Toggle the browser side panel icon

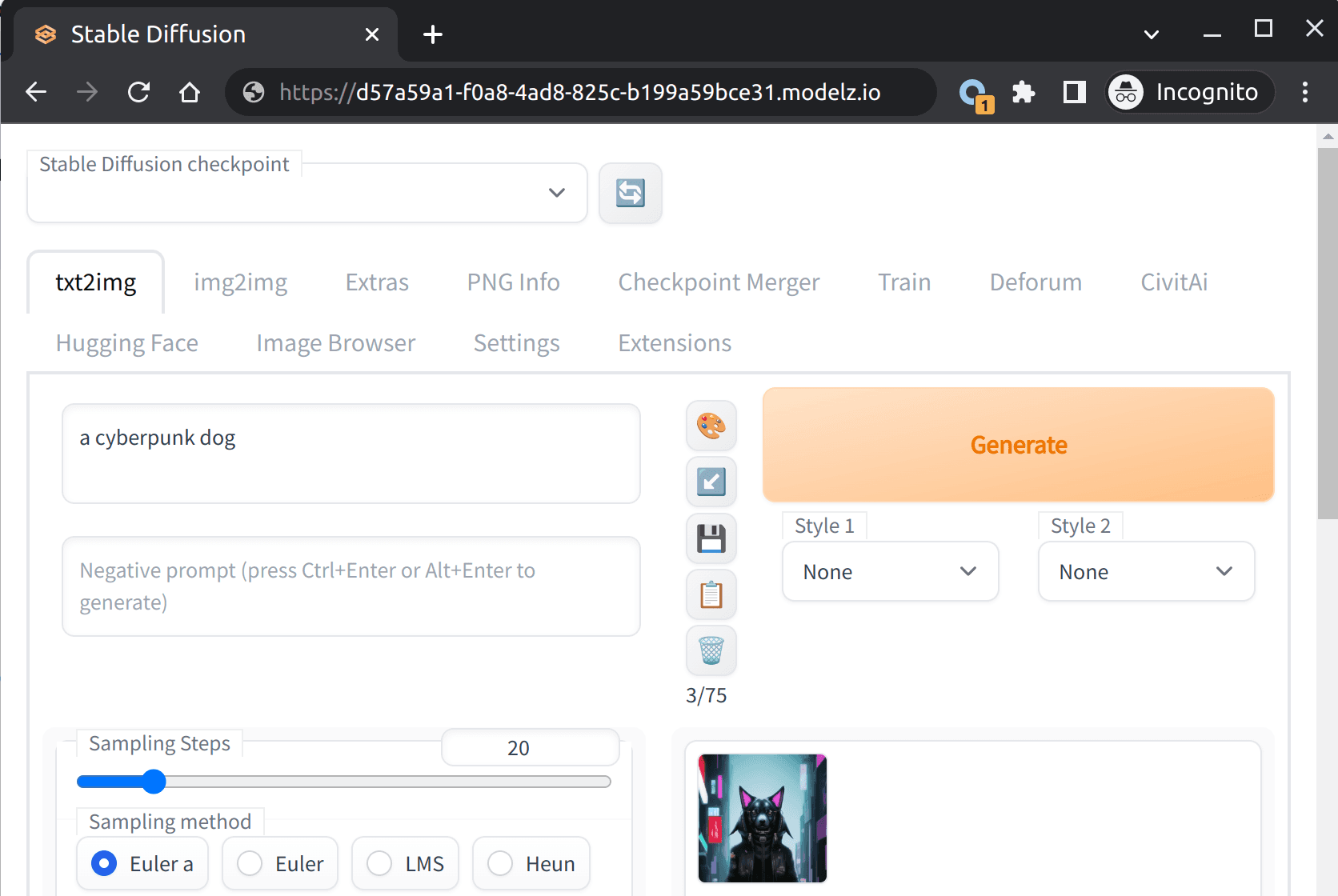pos(1075,92)
